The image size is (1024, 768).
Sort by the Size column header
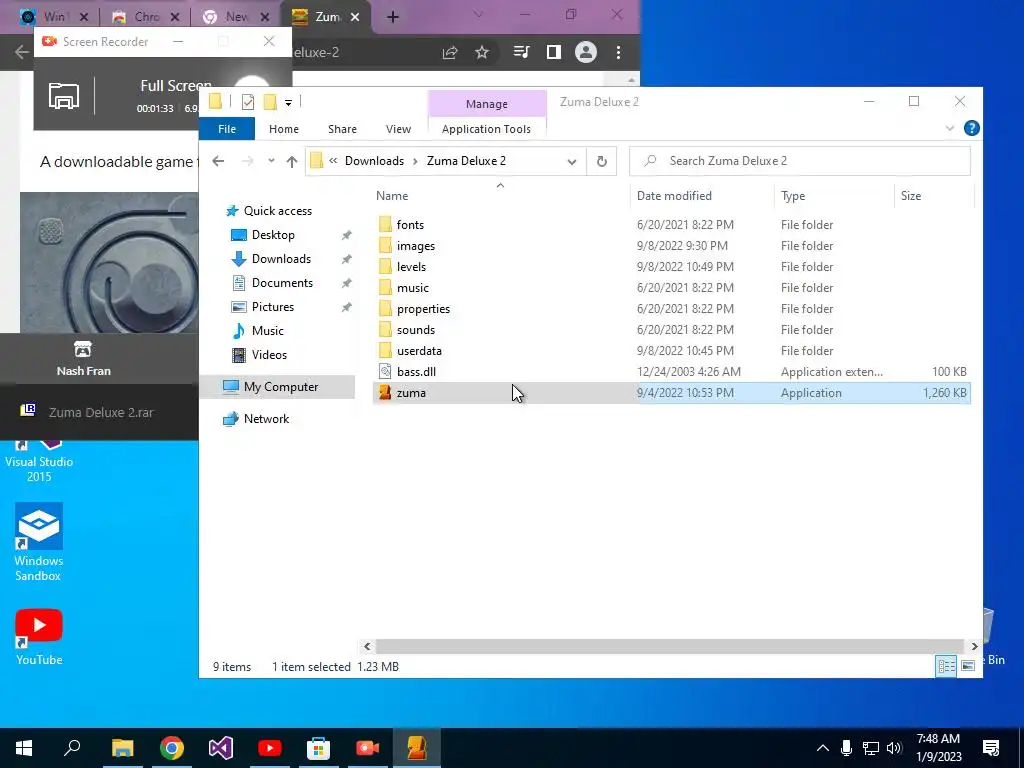point(933,195)
